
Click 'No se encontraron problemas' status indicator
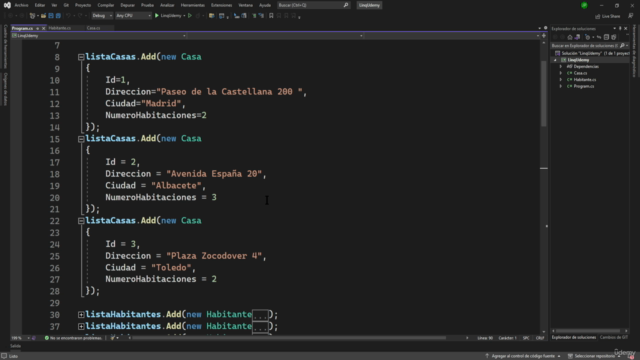pos(73,338)
